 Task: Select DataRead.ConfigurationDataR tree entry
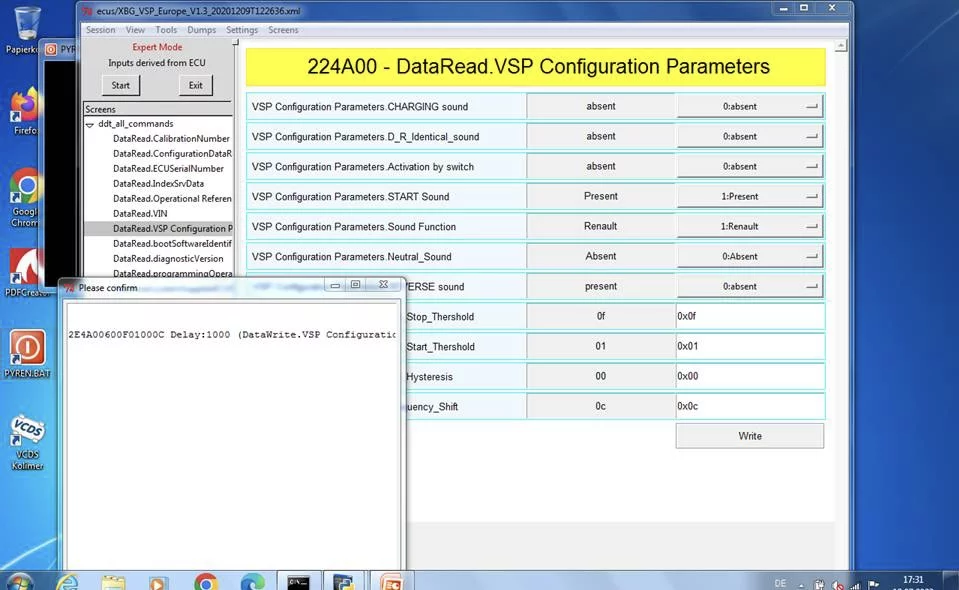[x=172, y=153]
